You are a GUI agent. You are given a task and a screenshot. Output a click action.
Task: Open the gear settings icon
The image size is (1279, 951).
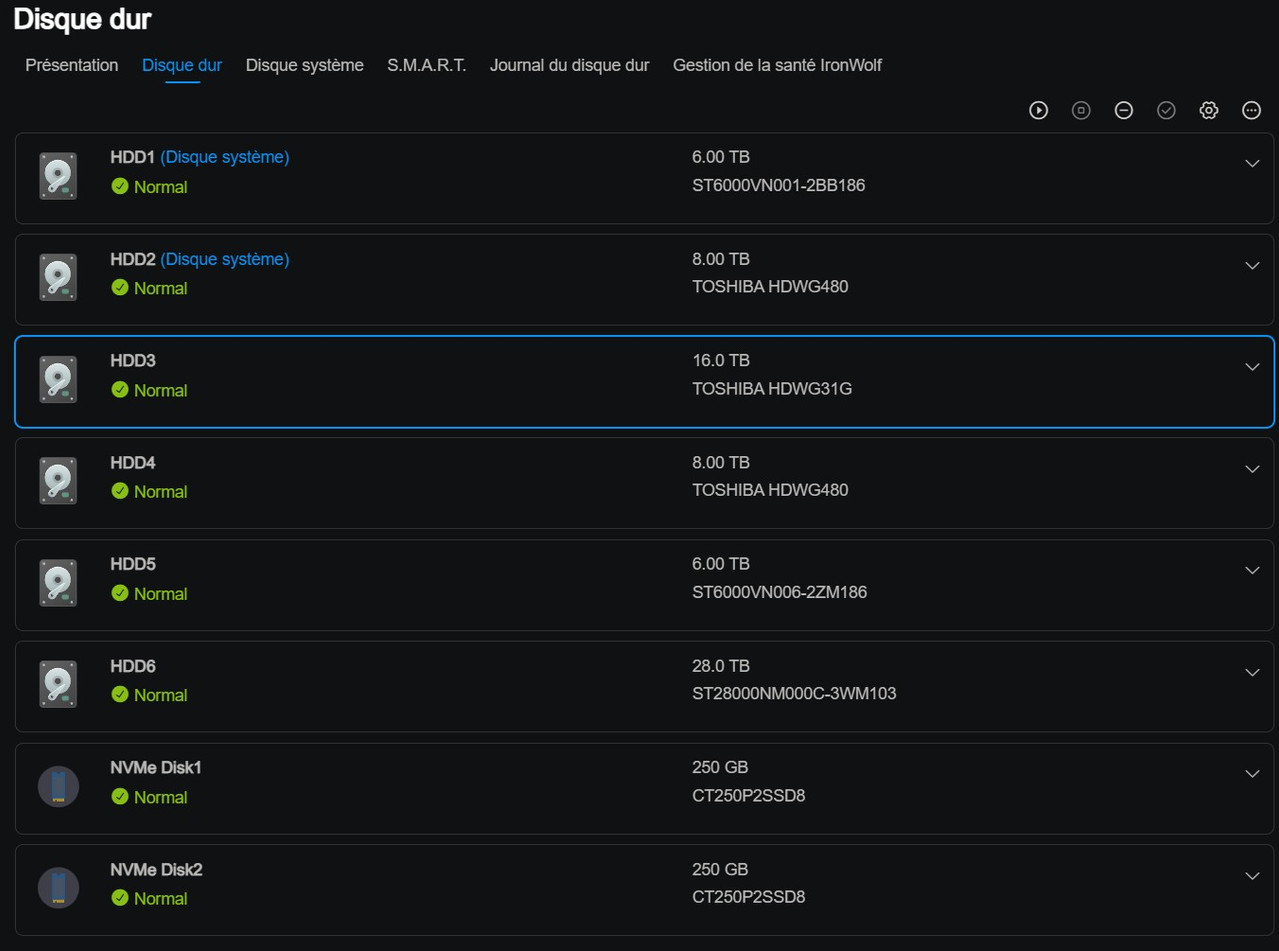click(1209, 111)
